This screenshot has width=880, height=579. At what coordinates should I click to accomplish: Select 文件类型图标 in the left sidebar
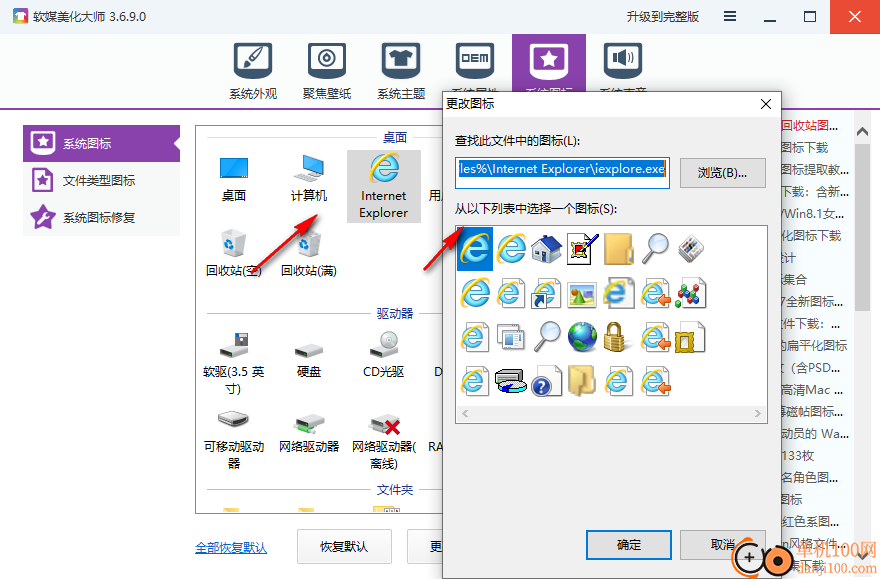click(x=102, y=181)
